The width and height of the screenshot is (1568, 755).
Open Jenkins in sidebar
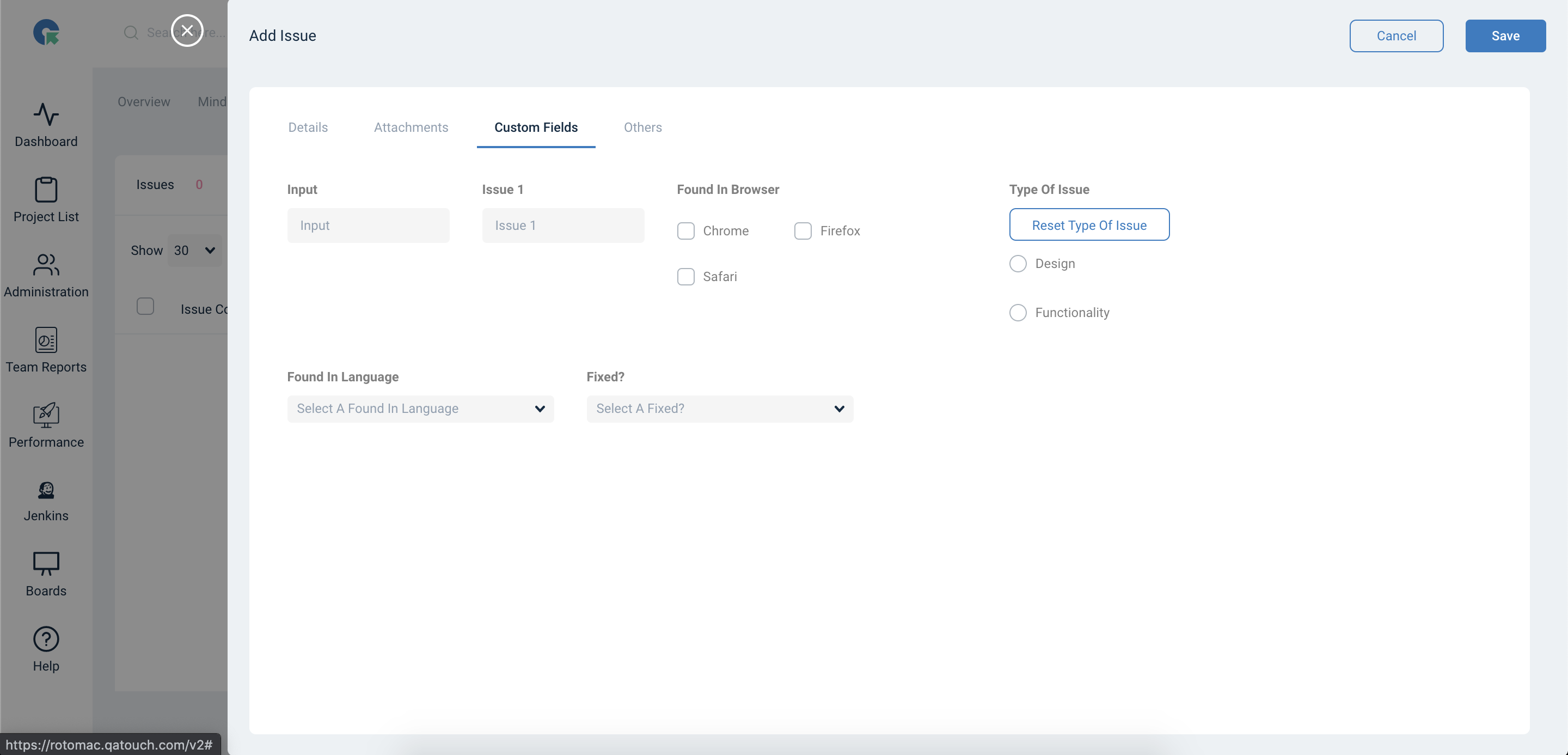pyautogui.click(x=46, y=501)
